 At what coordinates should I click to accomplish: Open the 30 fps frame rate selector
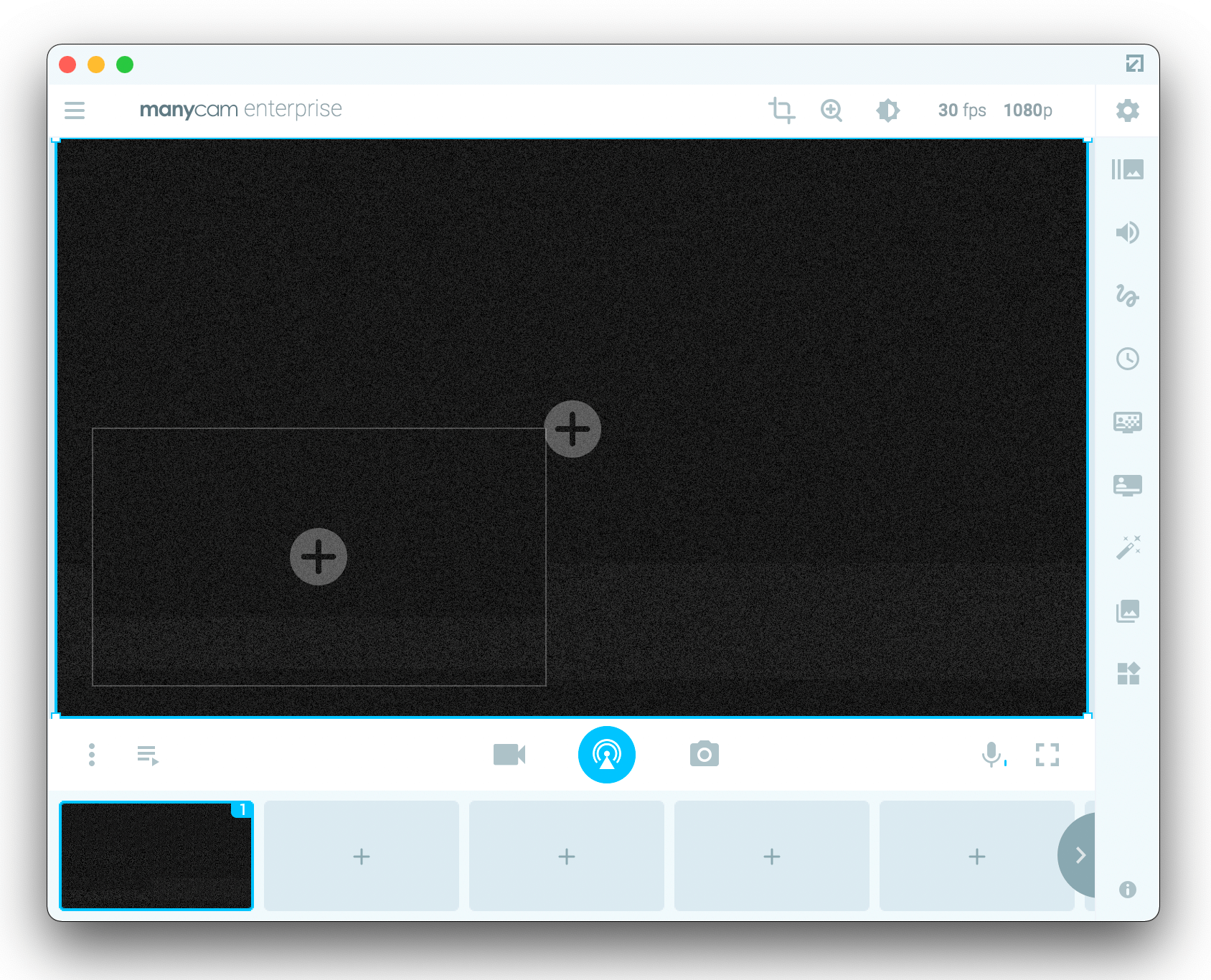point(961,110)
